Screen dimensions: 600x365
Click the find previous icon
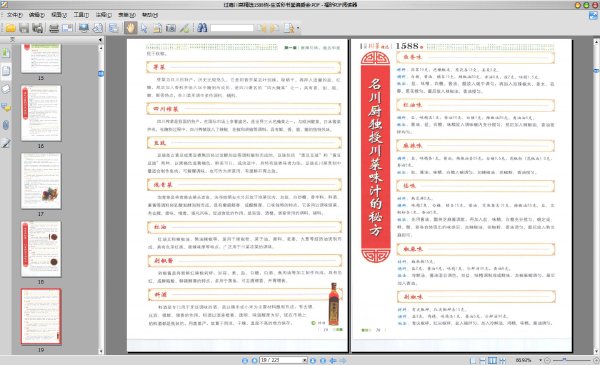click(x=262, y=28)
